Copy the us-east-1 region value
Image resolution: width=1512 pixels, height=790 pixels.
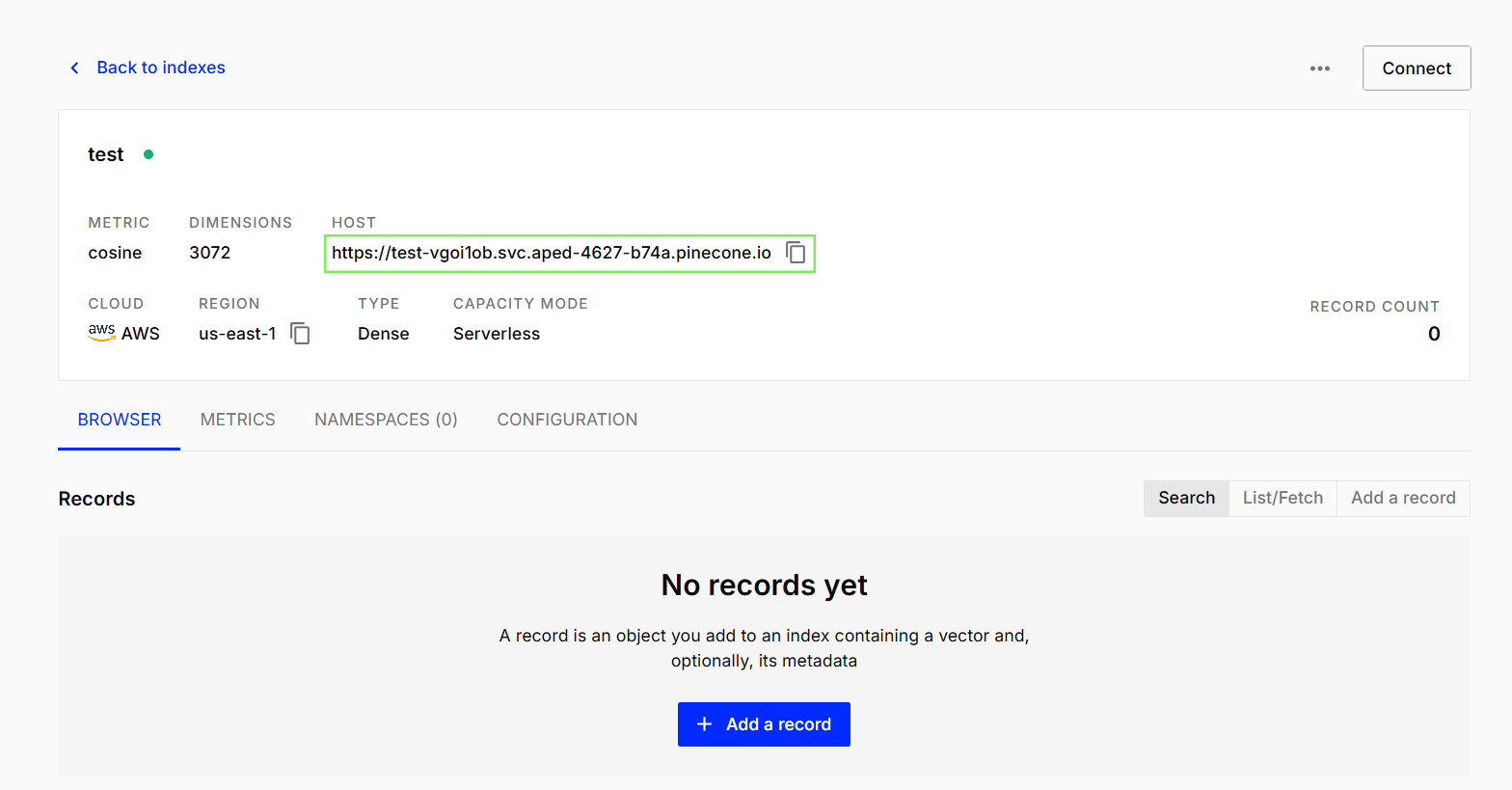300,334
